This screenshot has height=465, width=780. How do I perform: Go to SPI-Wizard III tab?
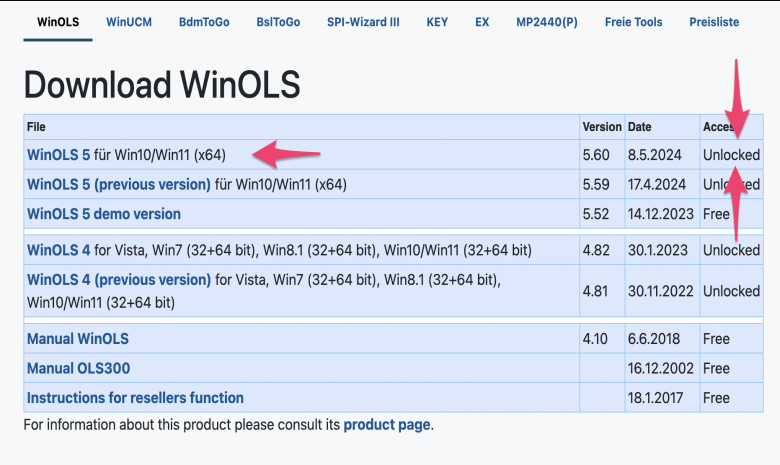[x=363, y=22]
